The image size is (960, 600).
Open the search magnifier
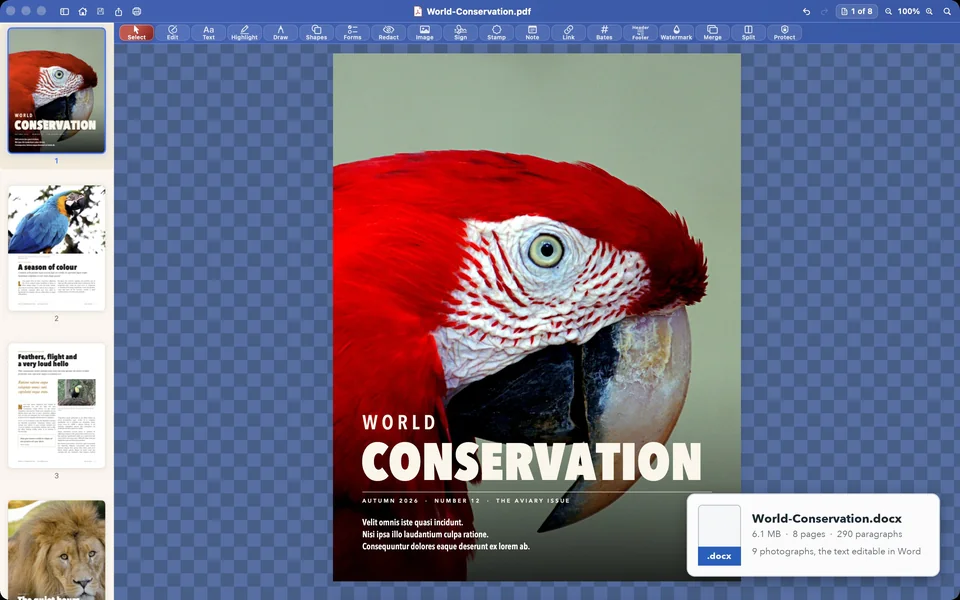pos(947,11)
